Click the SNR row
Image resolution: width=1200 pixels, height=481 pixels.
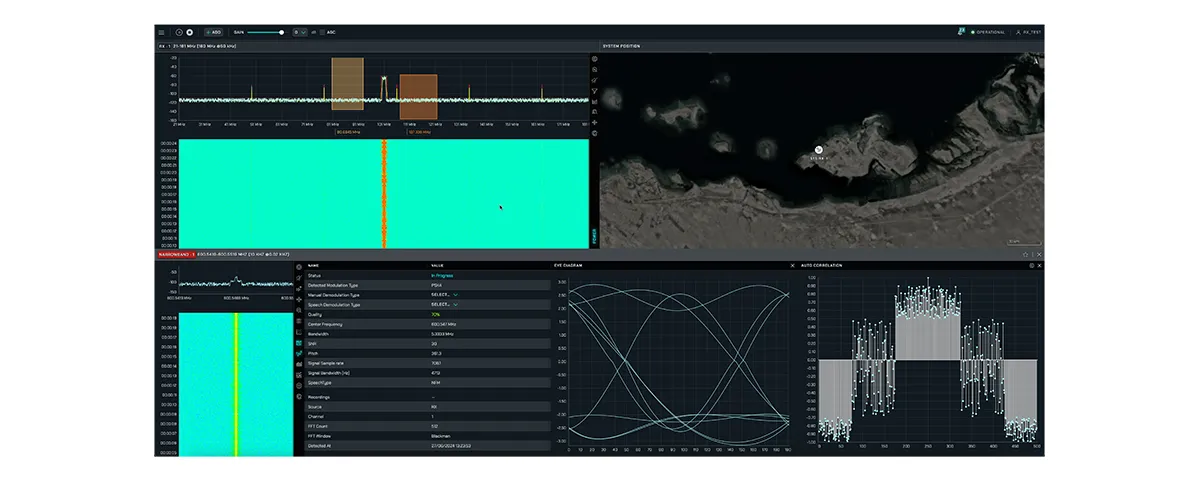[x=428, y=344]
